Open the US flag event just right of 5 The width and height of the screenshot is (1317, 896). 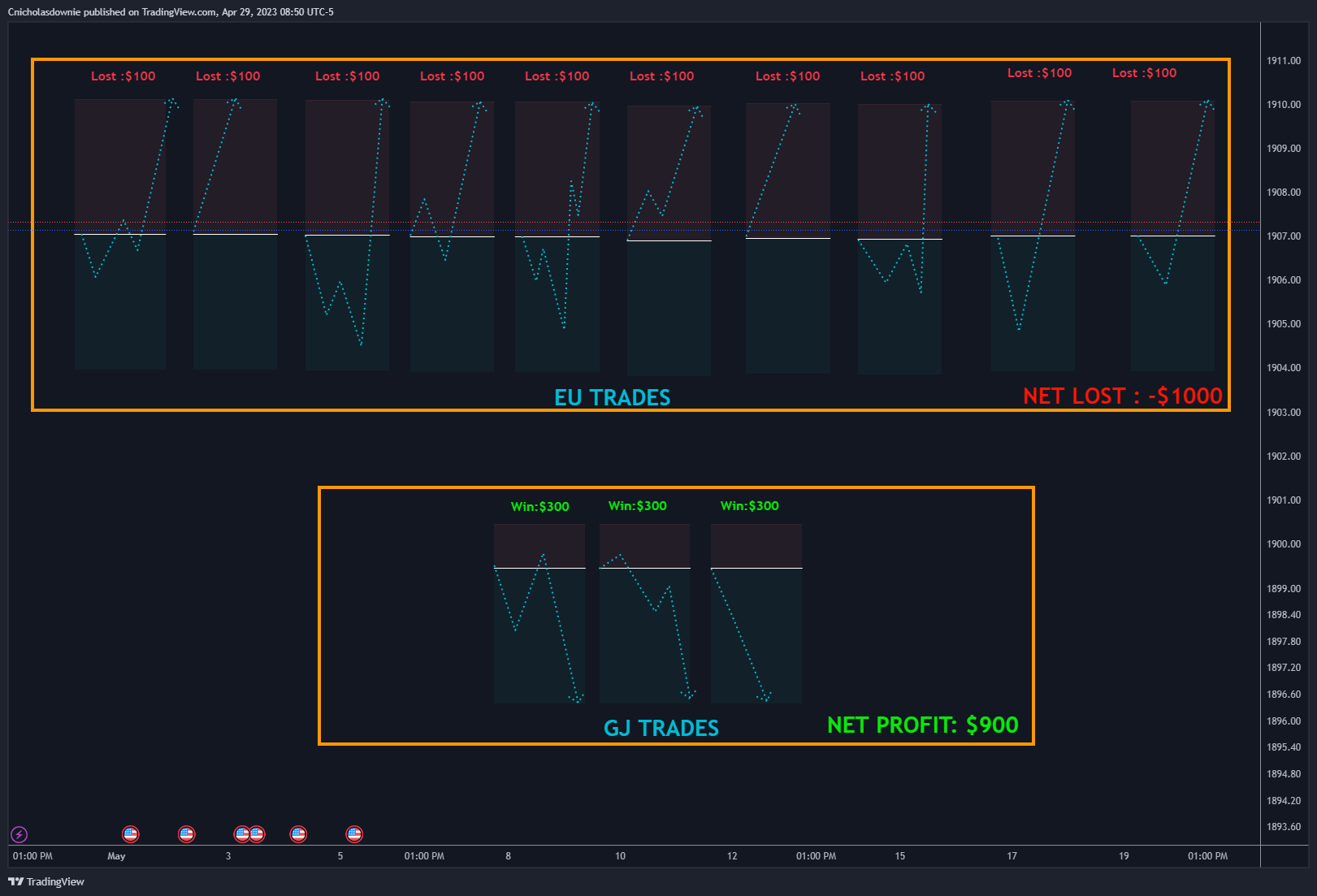pos(354,834)
